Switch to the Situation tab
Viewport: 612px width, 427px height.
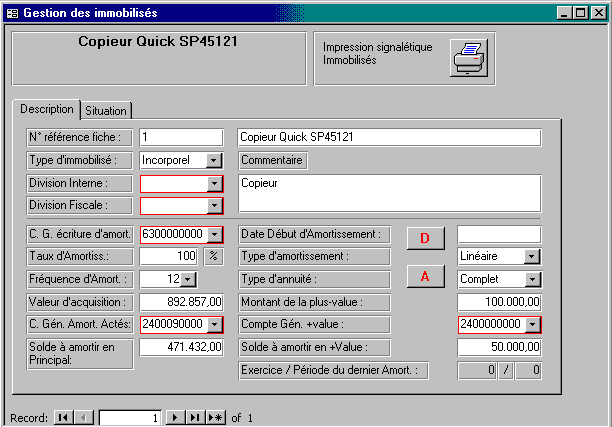coord(106,111)
